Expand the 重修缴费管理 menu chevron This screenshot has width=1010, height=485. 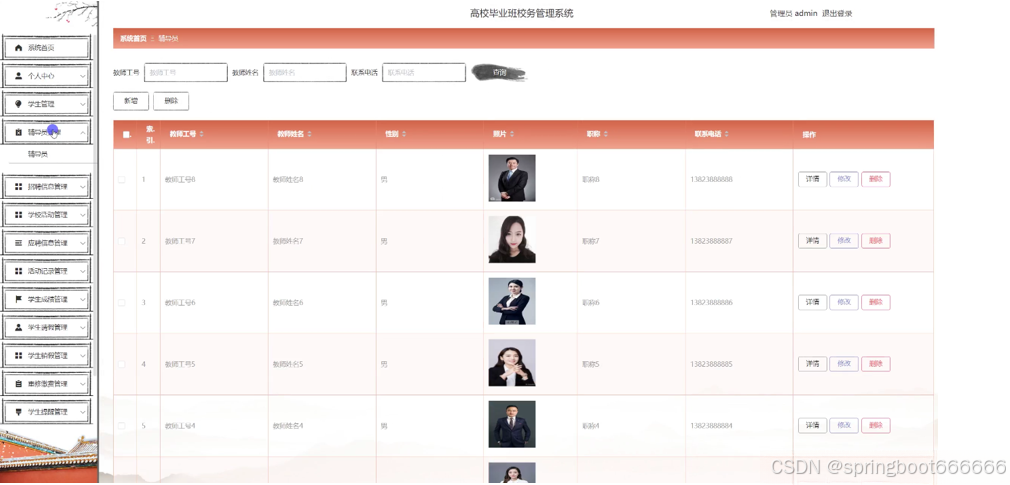point(83,384)
